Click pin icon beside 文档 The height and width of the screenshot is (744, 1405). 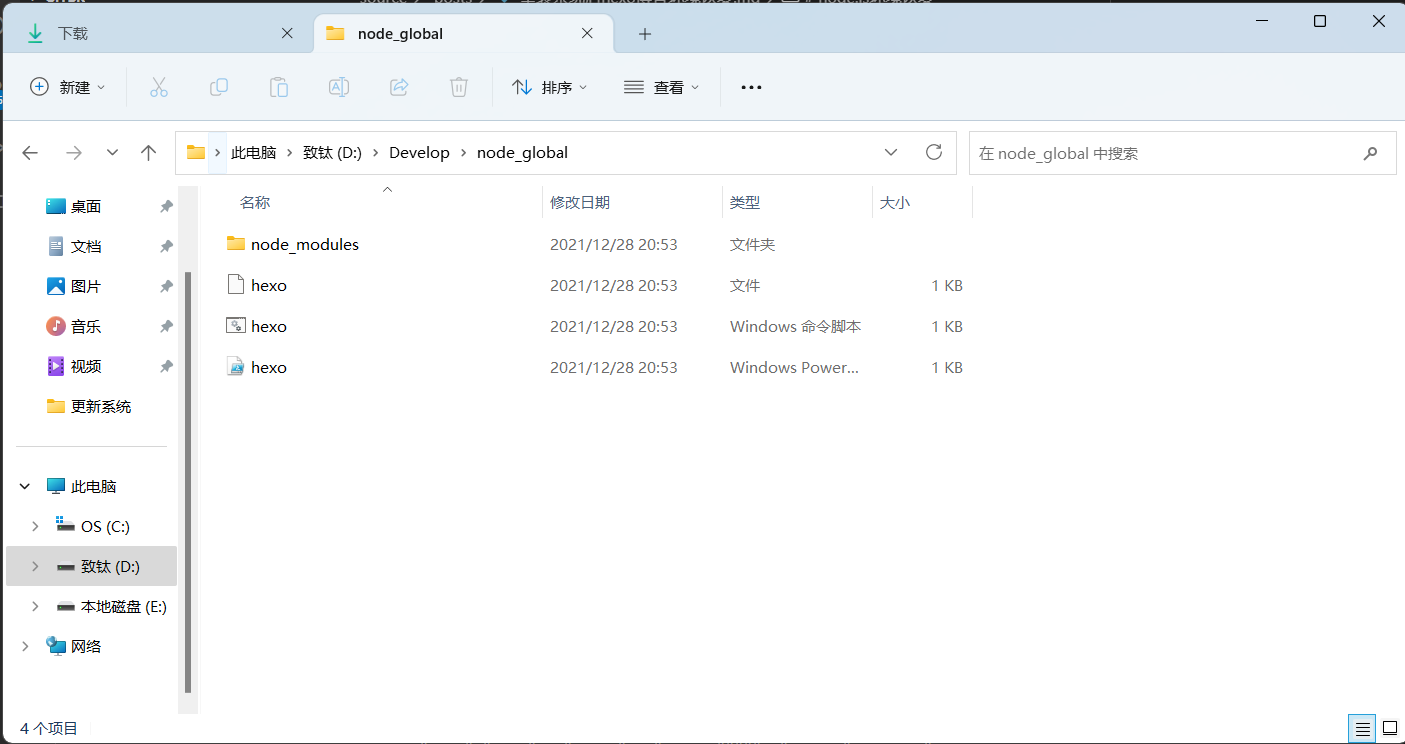click(x=166, y=246)
